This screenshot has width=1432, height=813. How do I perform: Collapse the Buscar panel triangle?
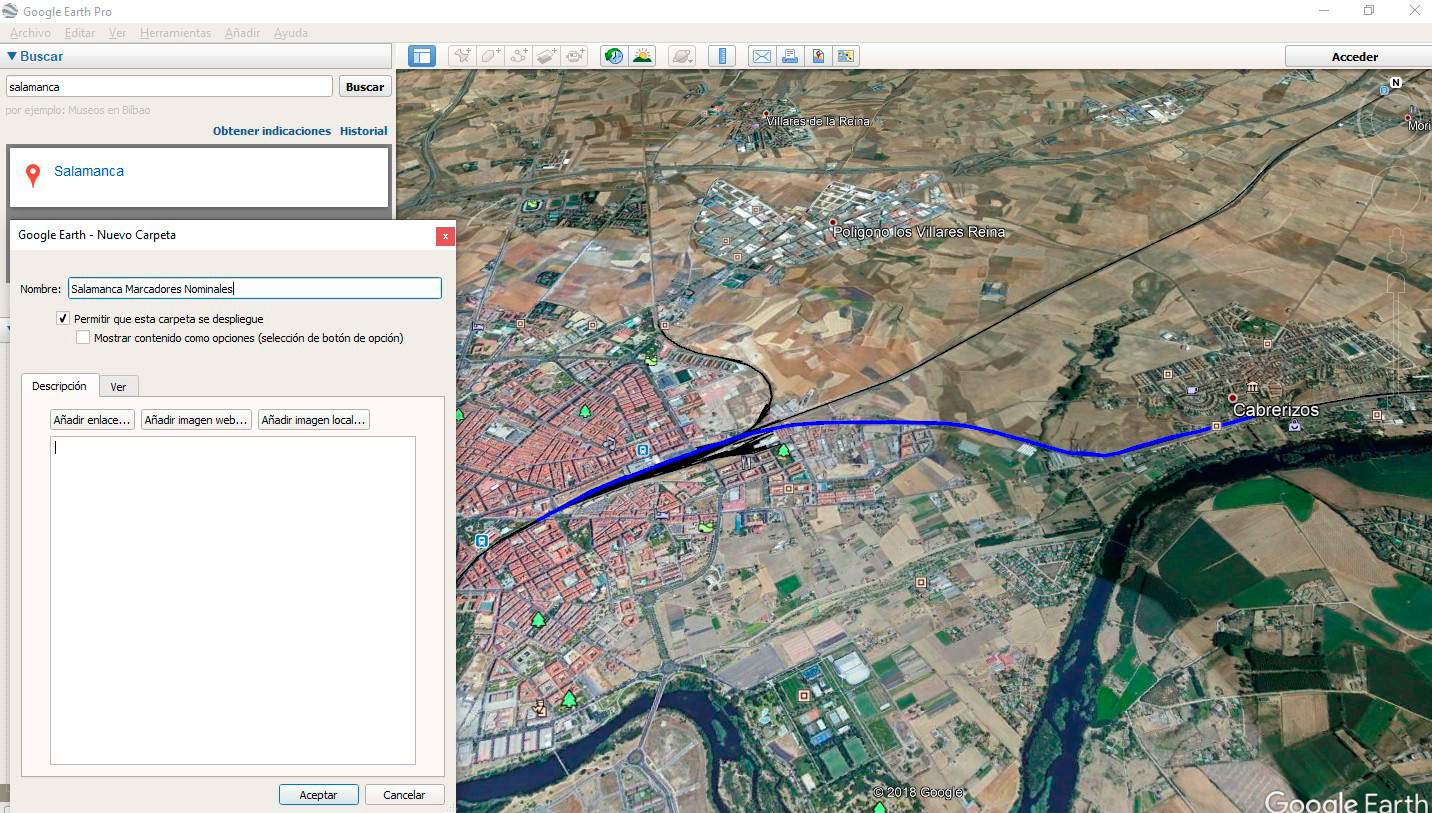pos(12,57)
